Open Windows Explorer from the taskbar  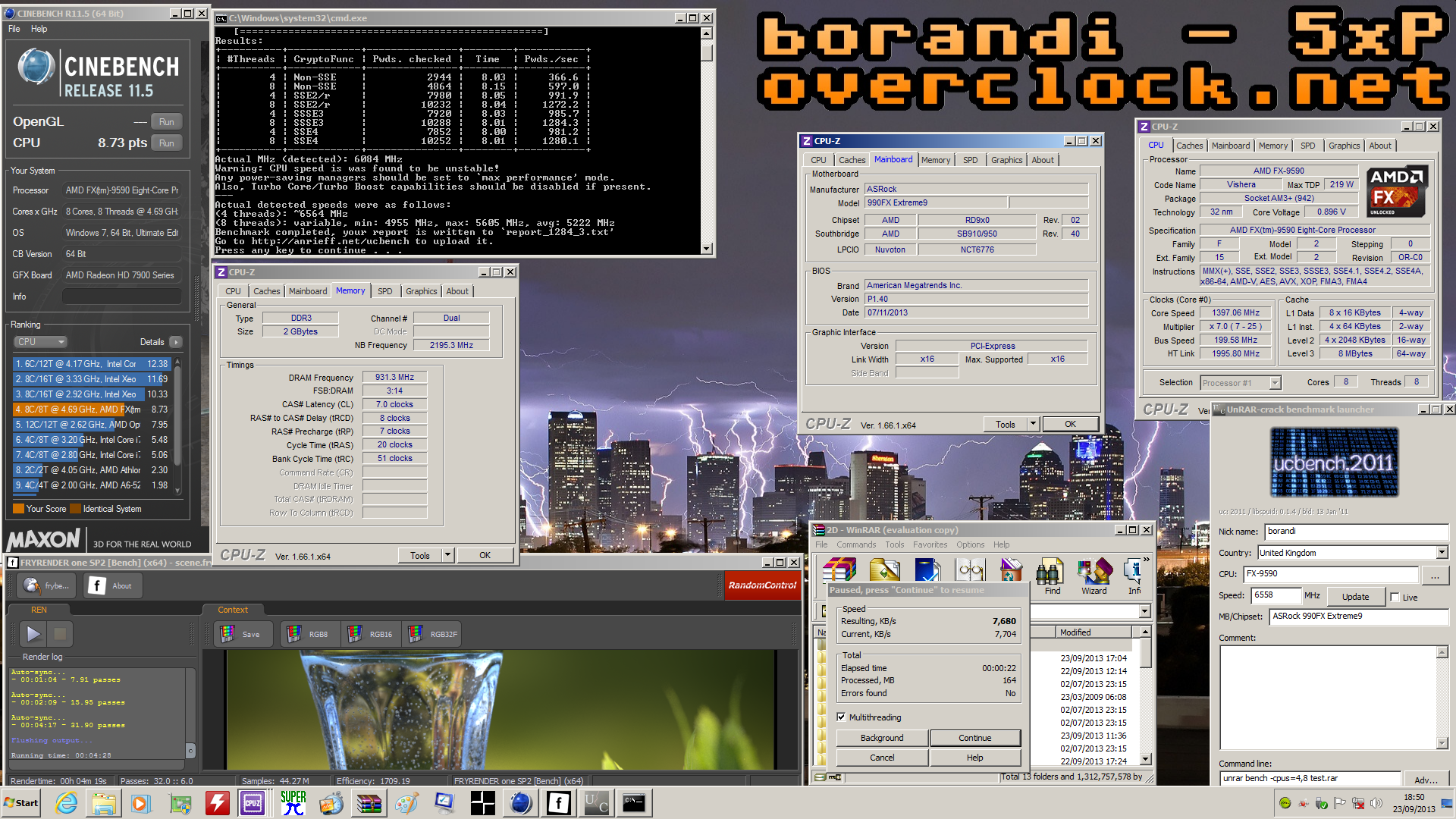104,803
